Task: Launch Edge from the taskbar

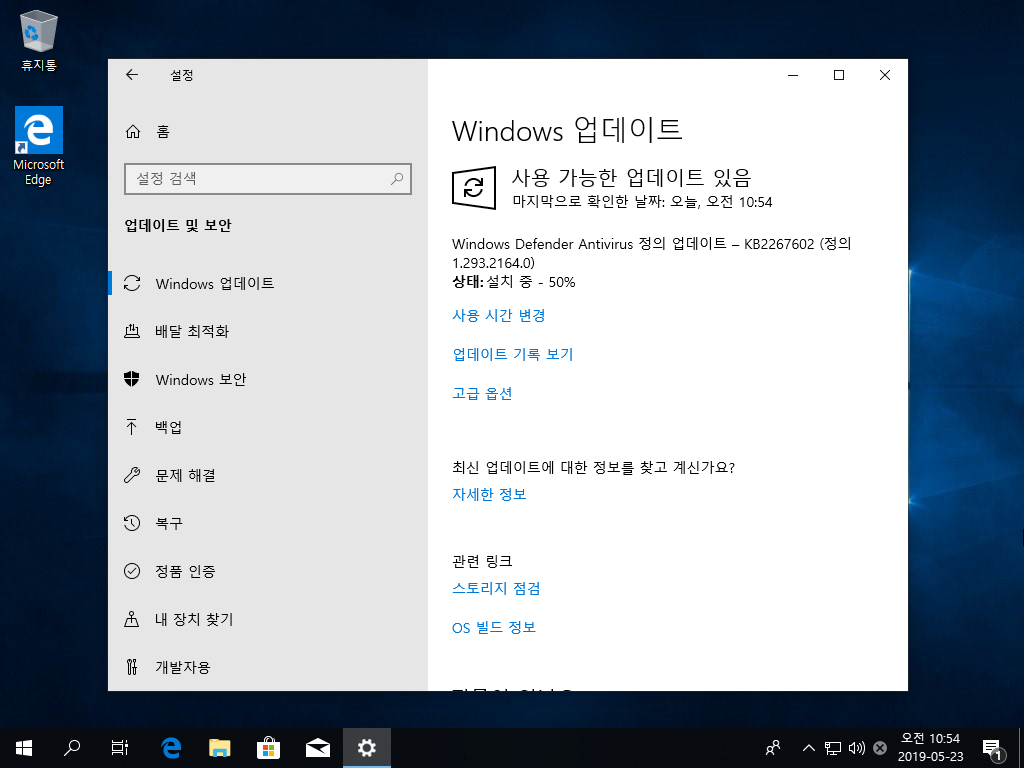Action: 171,748
